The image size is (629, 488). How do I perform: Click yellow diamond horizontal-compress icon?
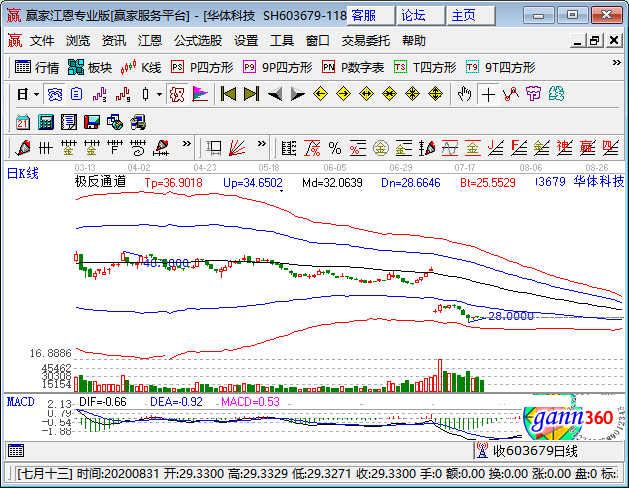[x=390, y=94]
